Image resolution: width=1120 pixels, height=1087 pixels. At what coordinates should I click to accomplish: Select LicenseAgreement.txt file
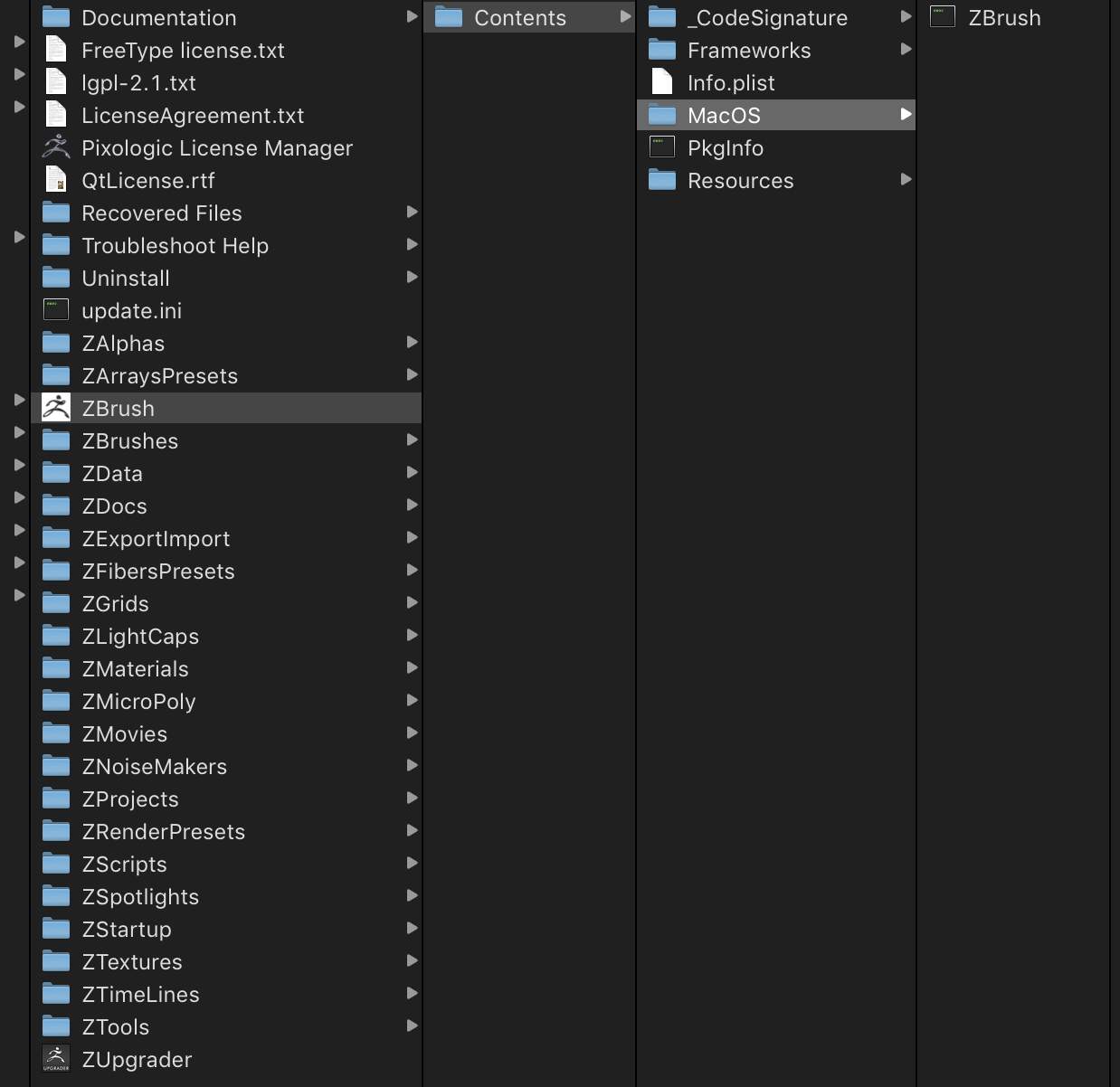point(193,115)
